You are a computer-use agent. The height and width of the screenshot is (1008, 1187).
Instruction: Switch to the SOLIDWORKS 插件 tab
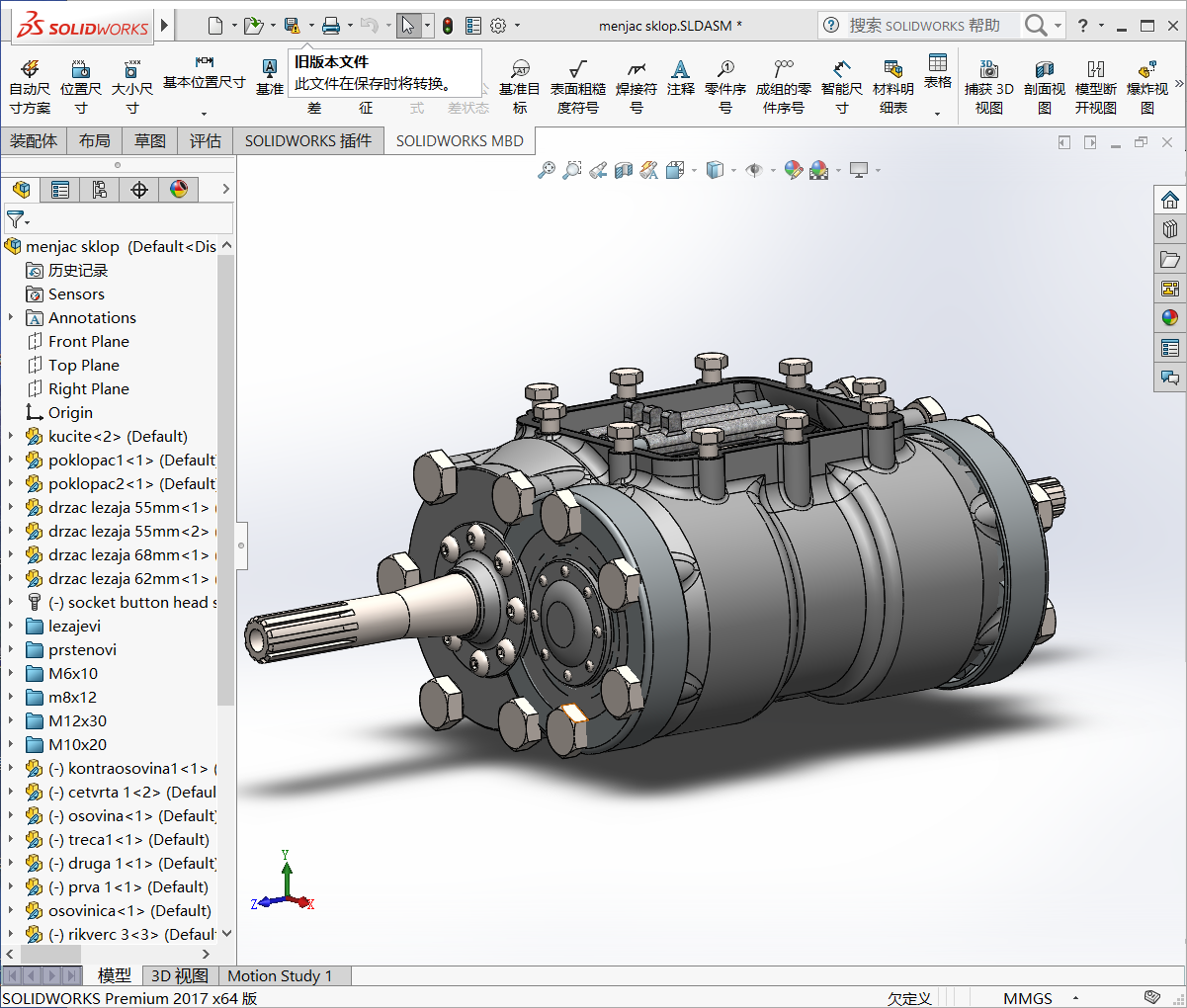pos(307,141)
